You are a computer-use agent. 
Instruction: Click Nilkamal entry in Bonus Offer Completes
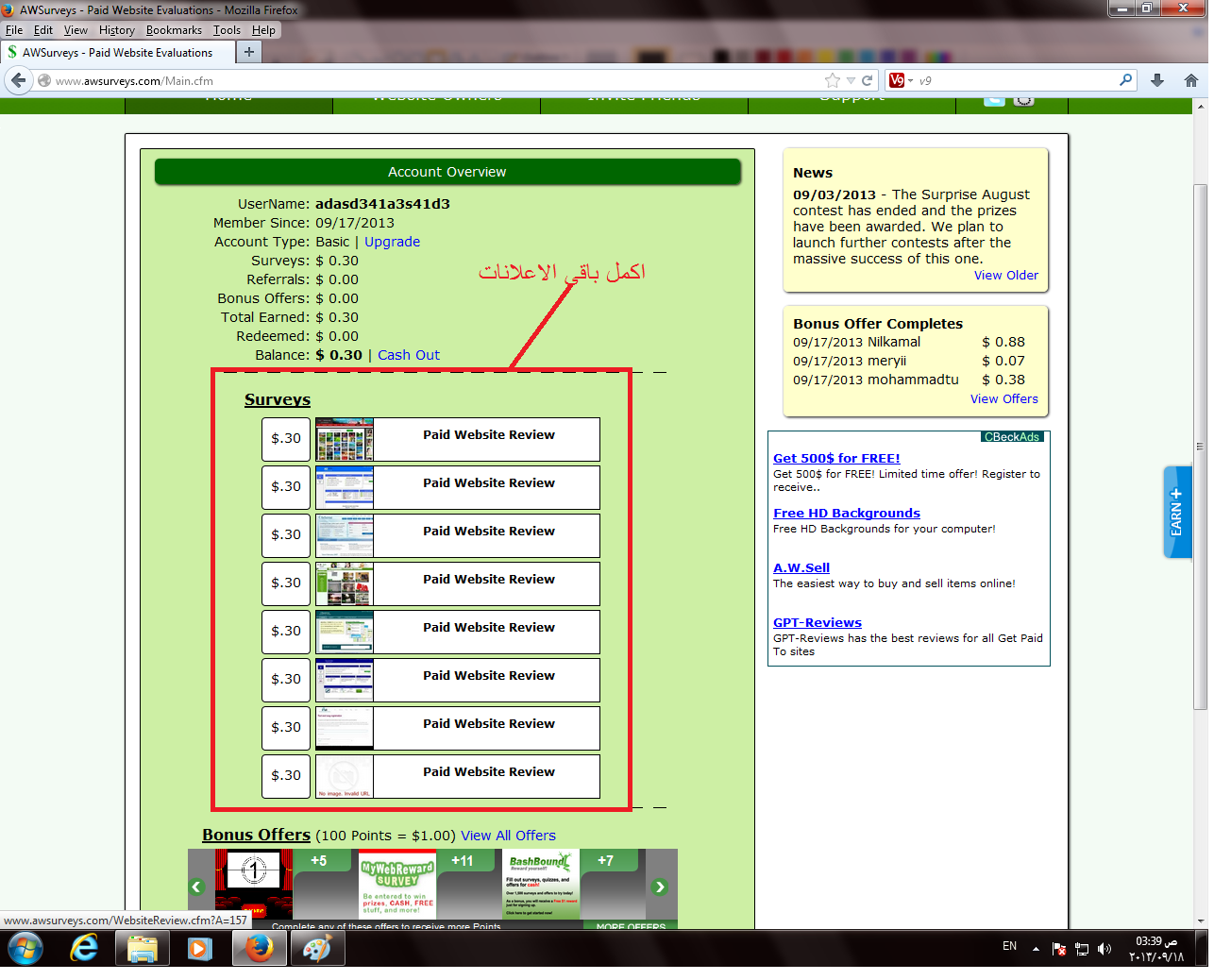894,342
